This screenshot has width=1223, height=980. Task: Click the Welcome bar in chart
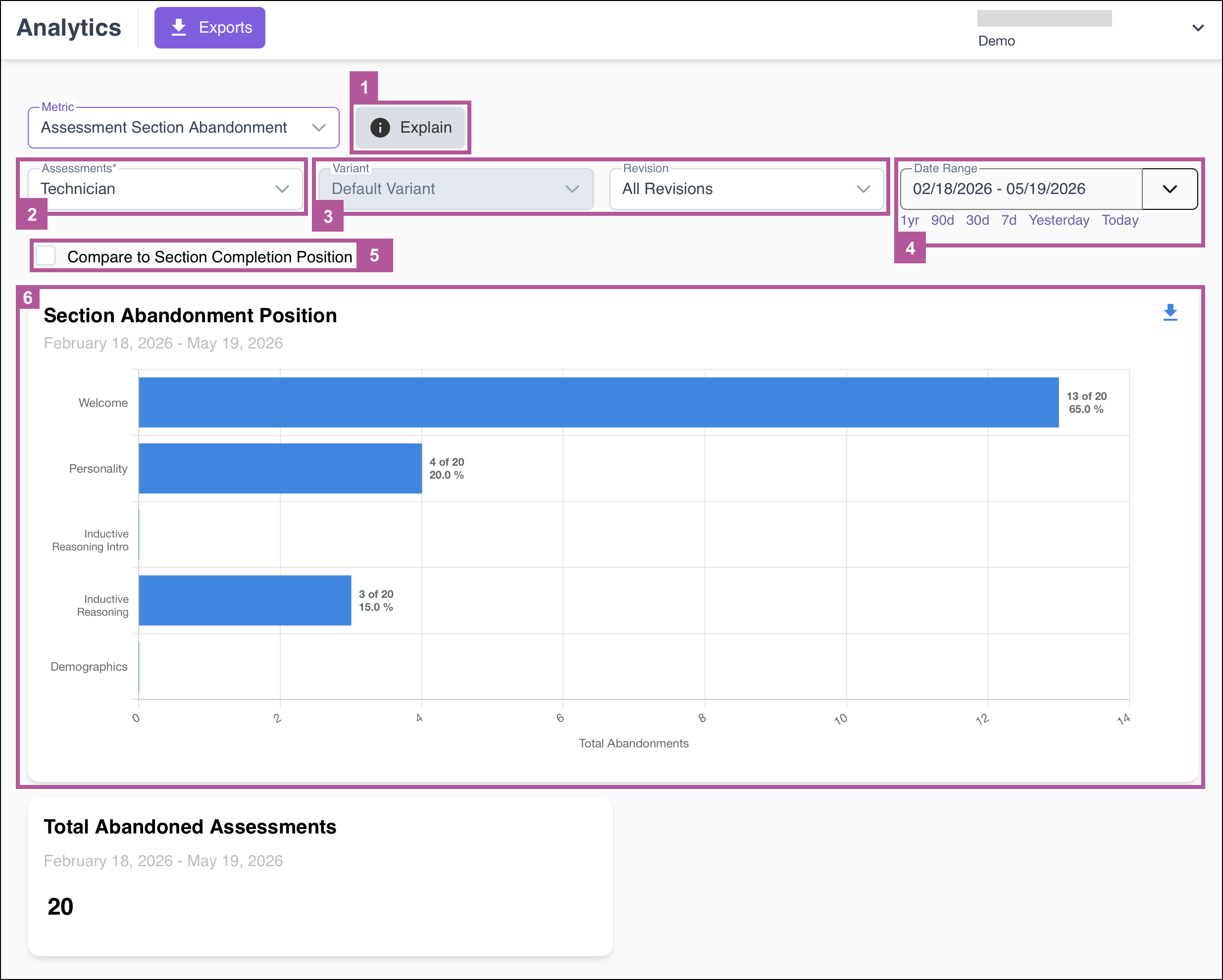point(599,402)
